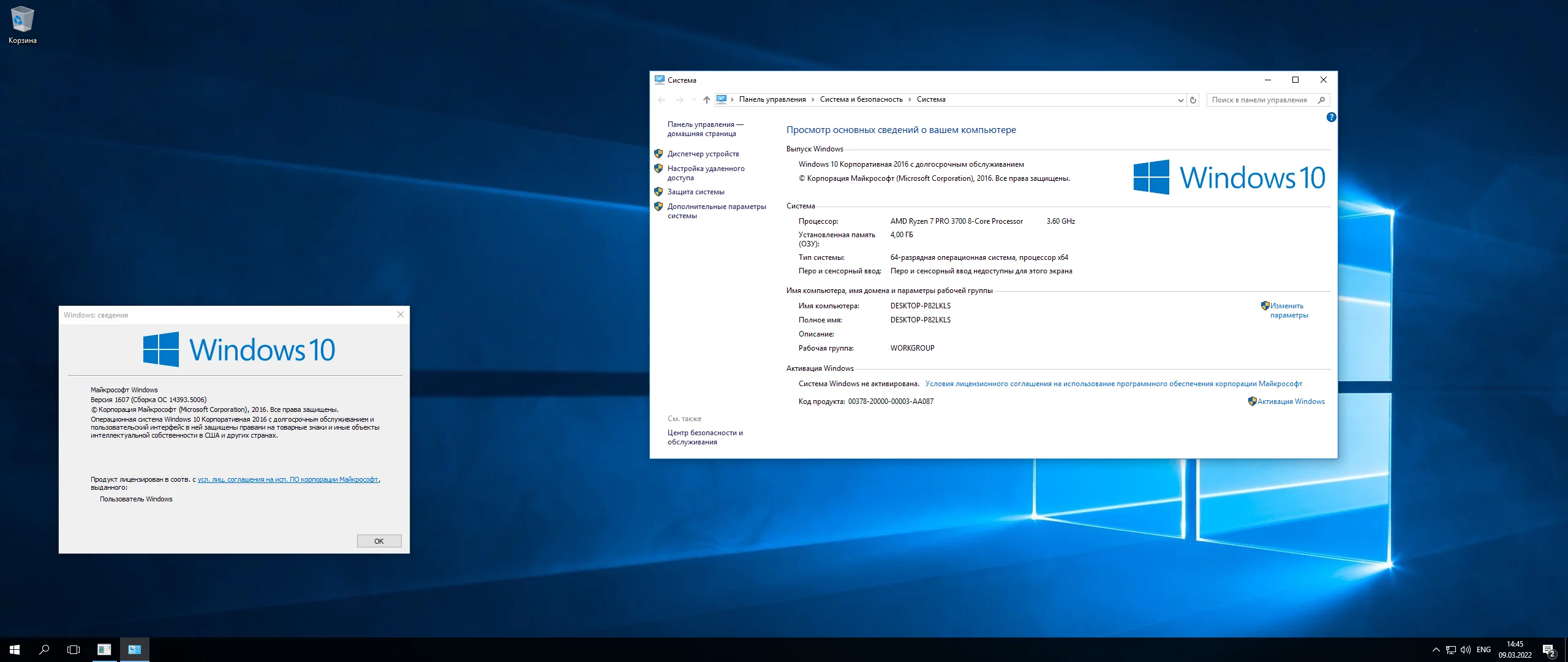The width and height of the screenshot is (1568, 662).
Task: Go to Панель управления breadcrumb
Action: point(772,99)
